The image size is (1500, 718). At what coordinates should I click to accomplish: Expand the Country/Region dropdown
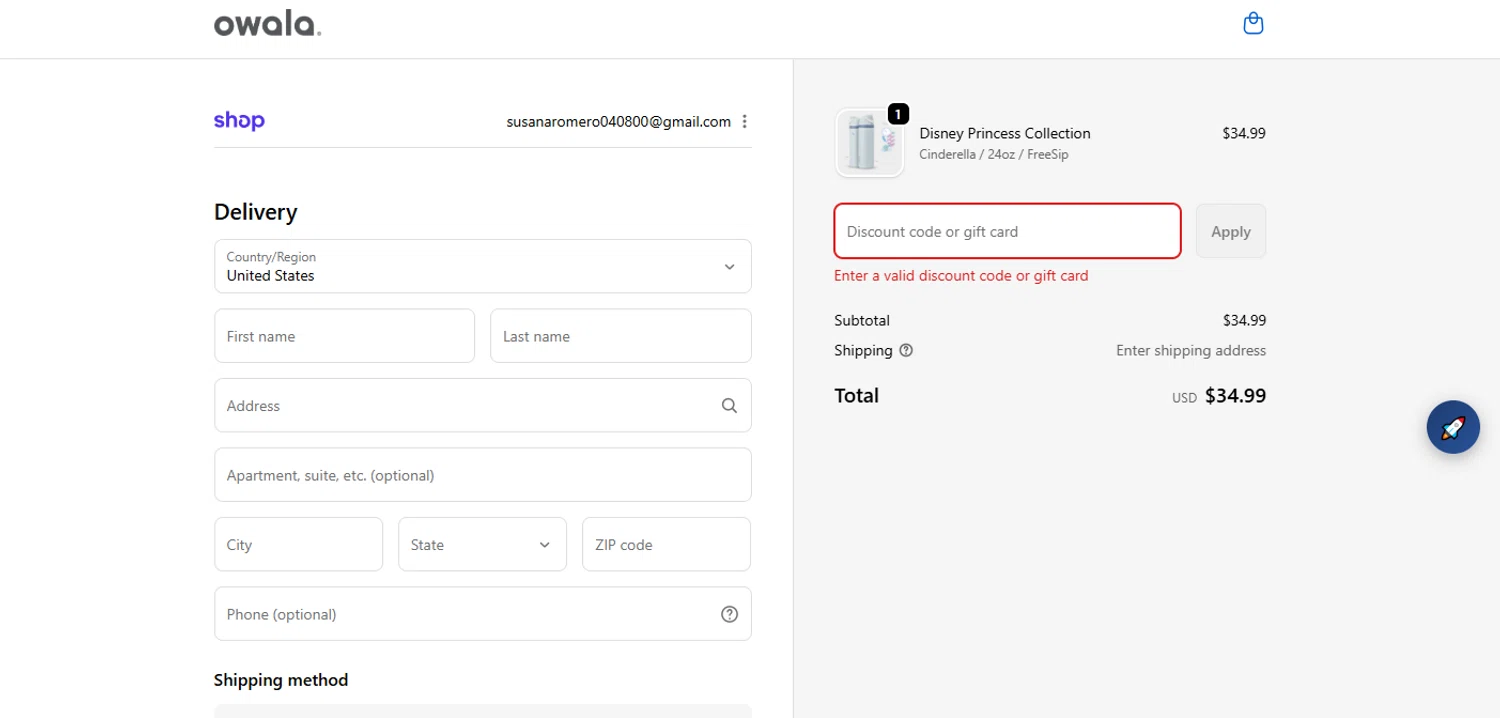pos(483,266)
